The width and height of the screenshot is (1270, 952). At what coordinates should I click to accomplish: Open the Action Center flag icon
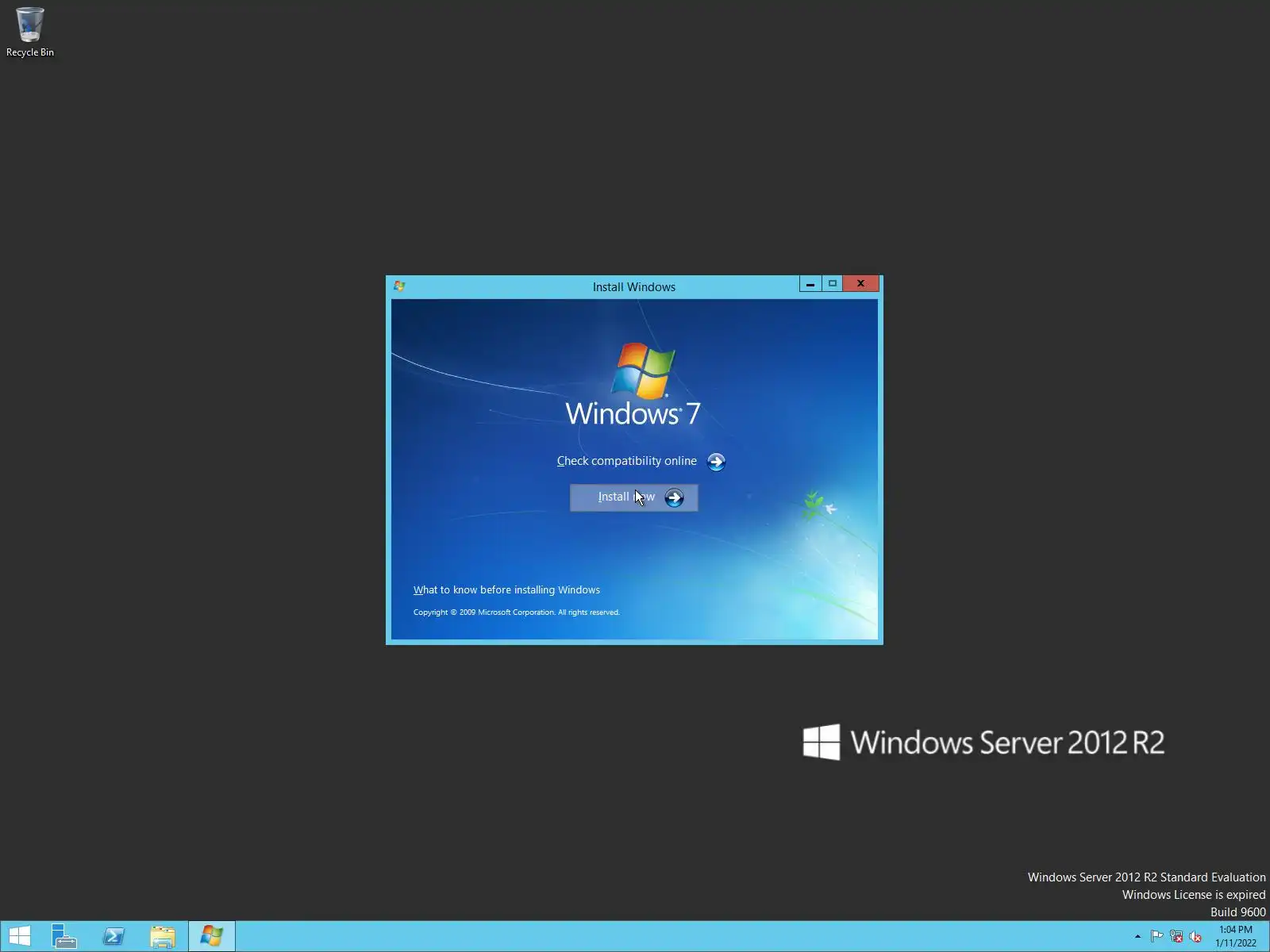1156,937
